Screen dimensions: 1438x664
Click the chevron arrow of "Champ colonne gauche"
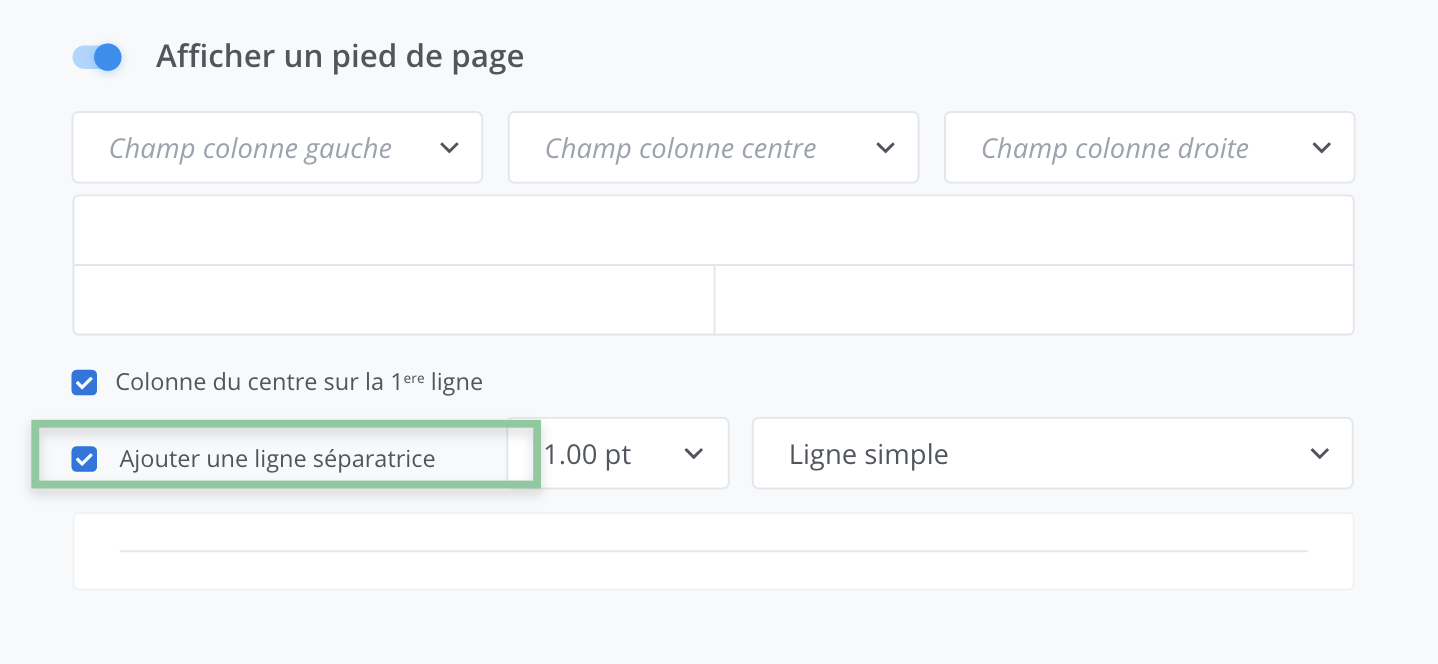coord(449,148)
